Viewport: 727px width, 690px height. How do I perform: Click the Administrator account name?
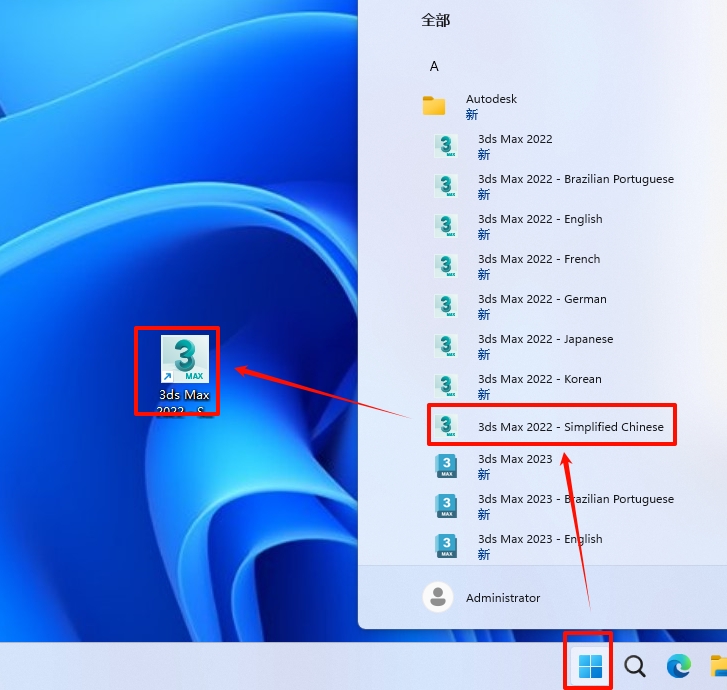(503, 598)
